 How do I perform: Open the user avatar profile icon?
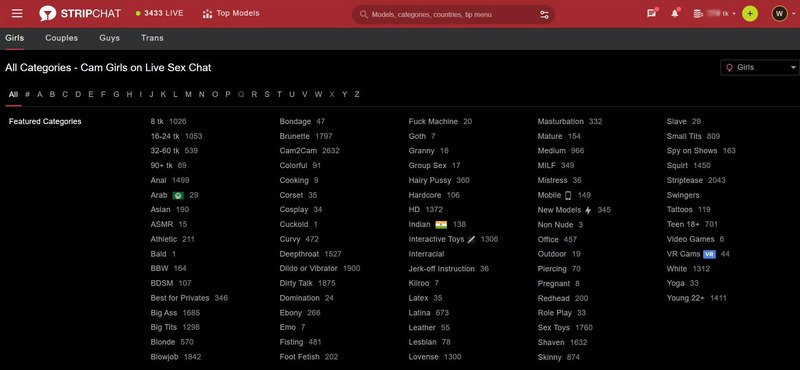[x=779, y=14]
